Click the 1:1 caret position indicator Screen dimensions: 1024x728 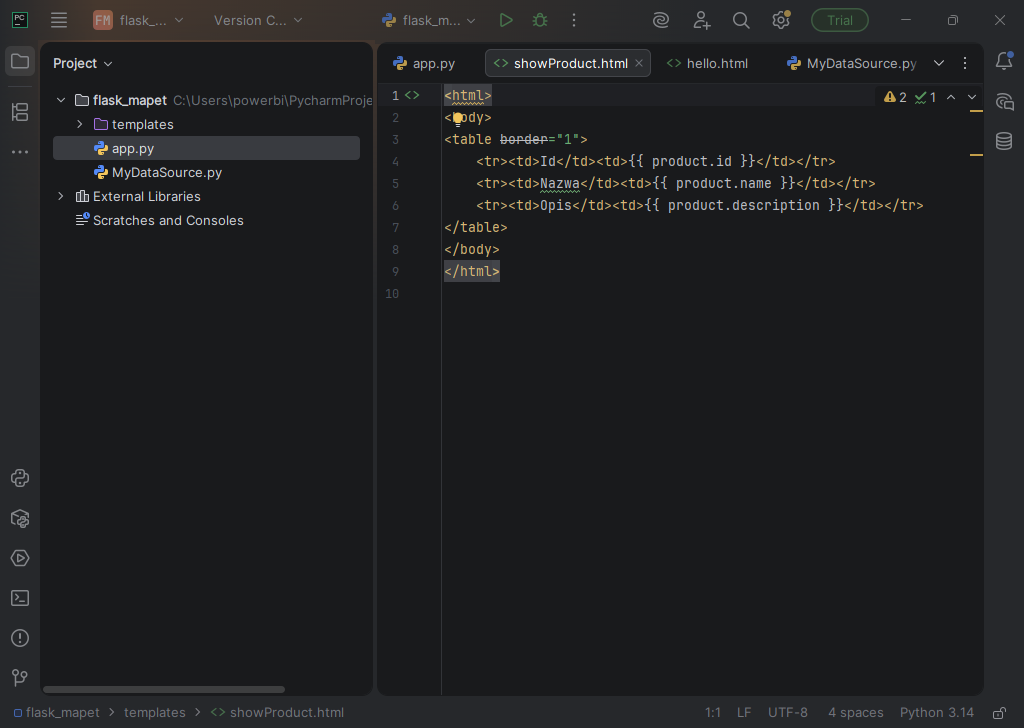[x=712, y=712]
